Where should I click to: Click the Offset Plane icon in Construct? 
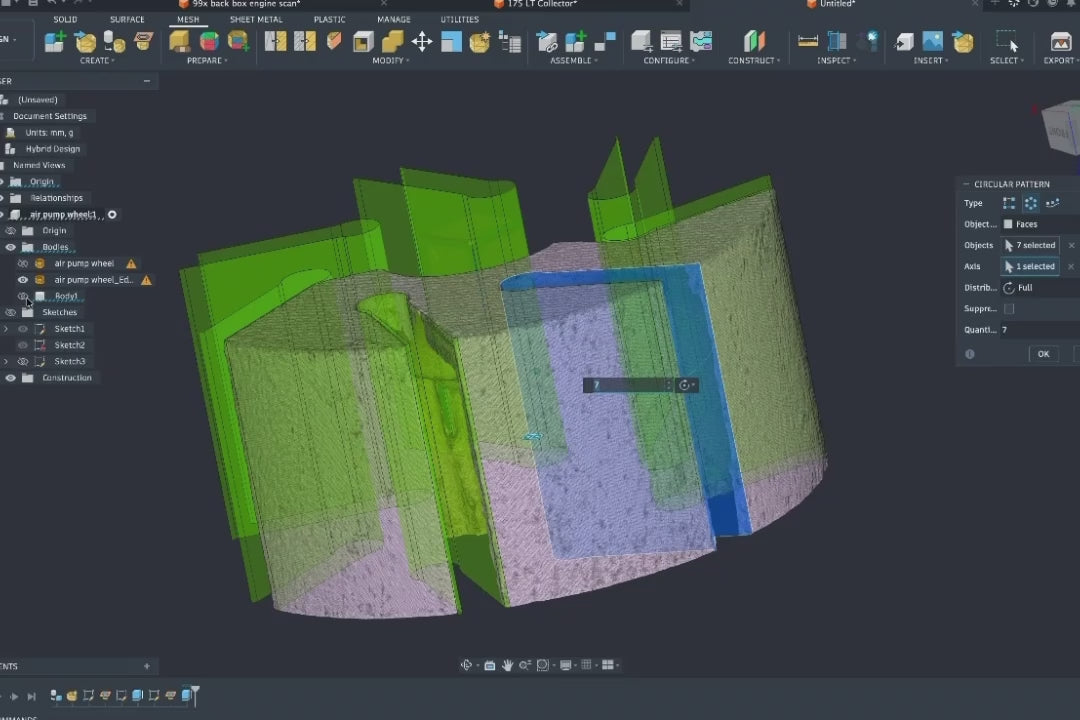click(754, 42)
